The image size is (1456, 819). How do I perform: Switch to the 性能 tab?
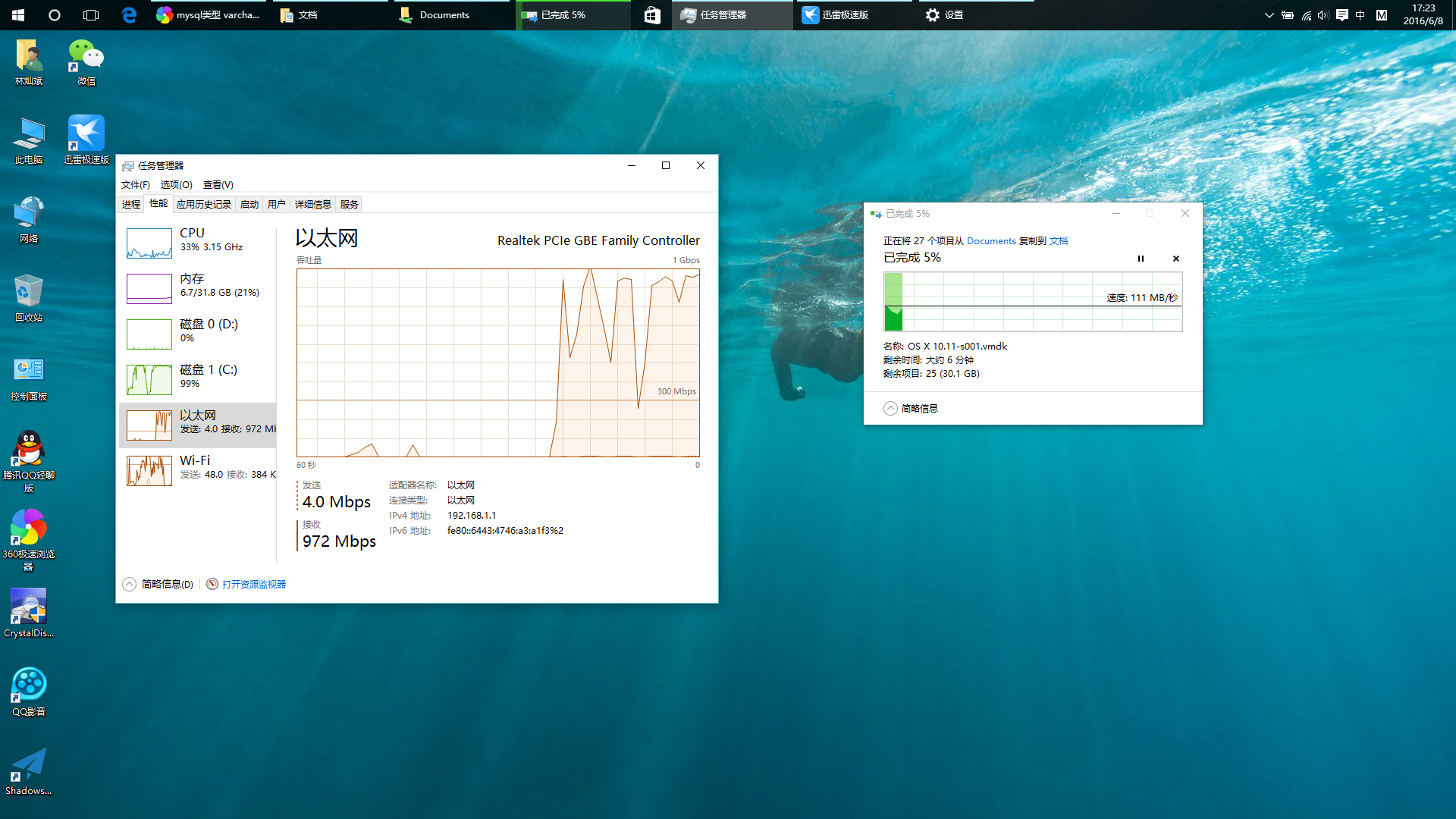pos(158,203)
